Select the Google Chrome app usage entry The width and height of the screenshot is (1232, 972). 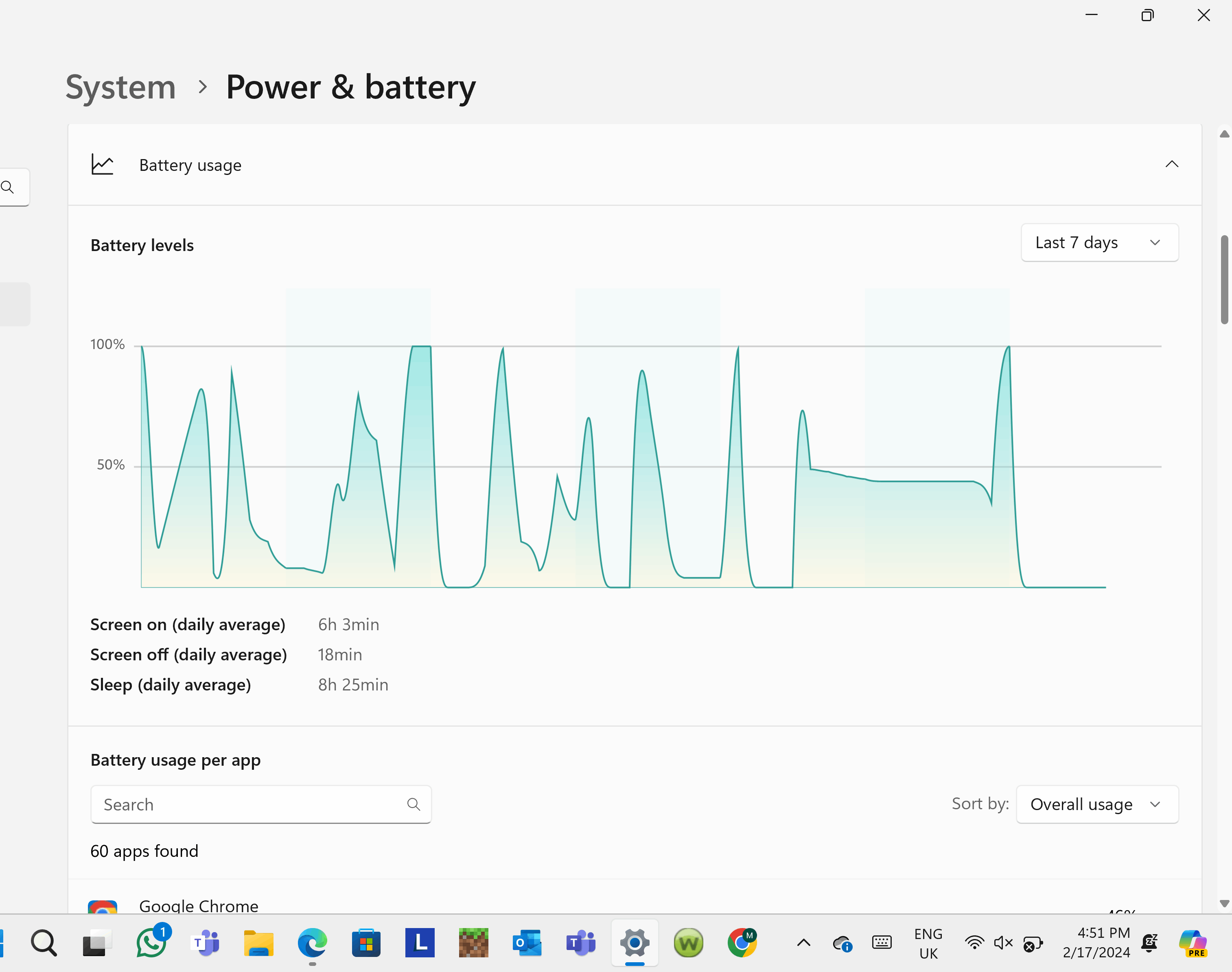pyautogui.click(x=199, y=905)
